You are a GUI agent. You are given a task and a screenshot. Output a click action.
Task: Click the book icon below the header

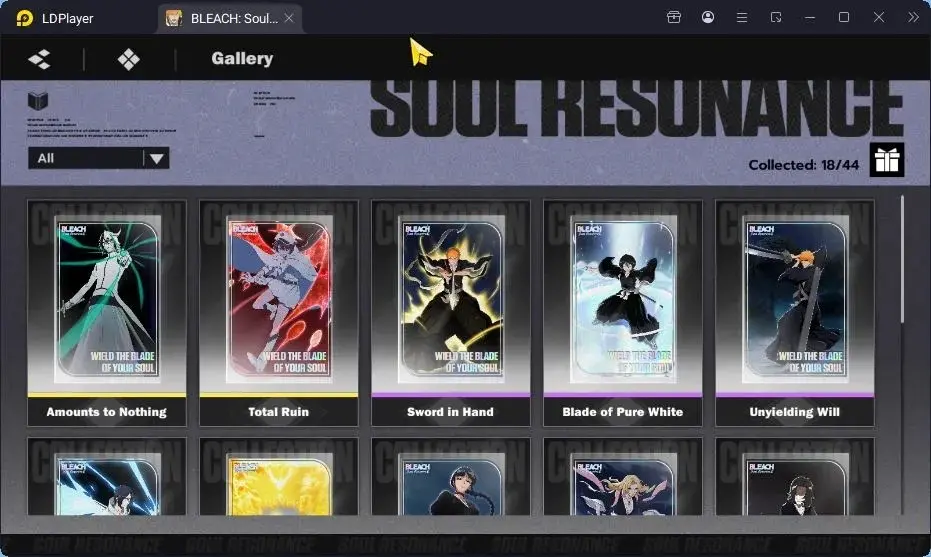(38, 100)
